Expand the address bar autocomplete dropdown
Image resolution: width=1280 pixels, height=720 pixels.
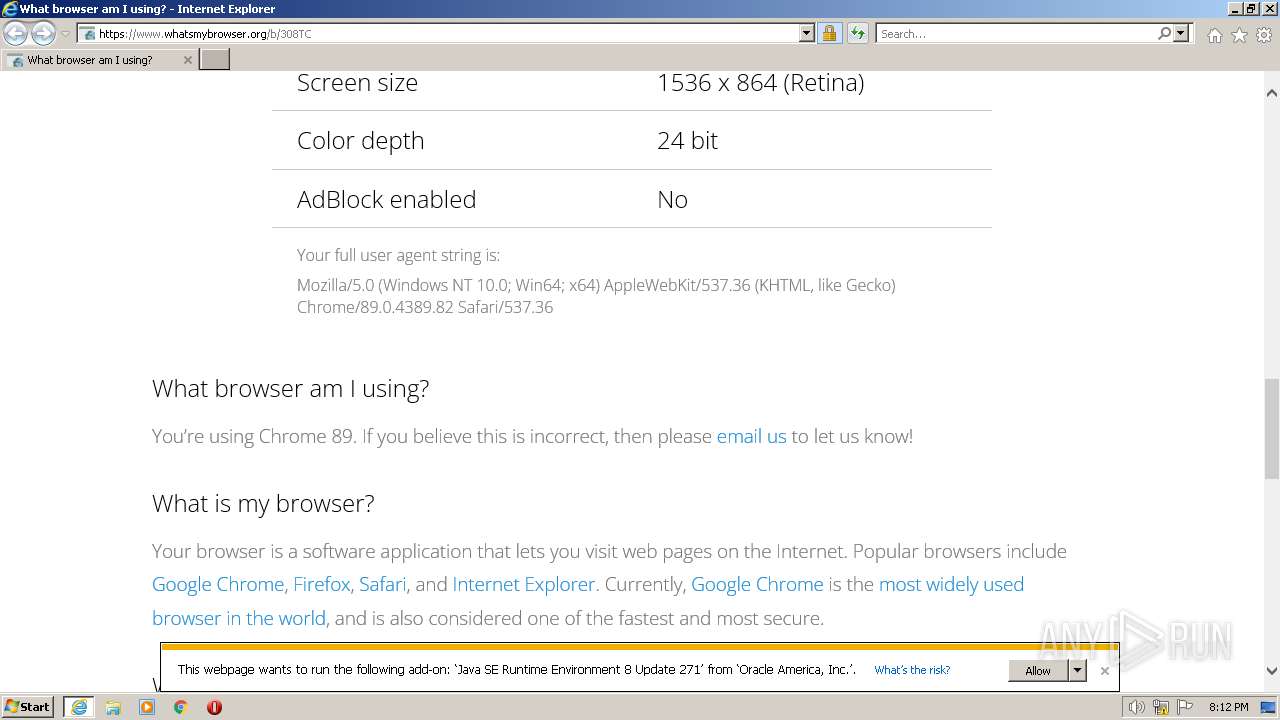click(807, 34)
